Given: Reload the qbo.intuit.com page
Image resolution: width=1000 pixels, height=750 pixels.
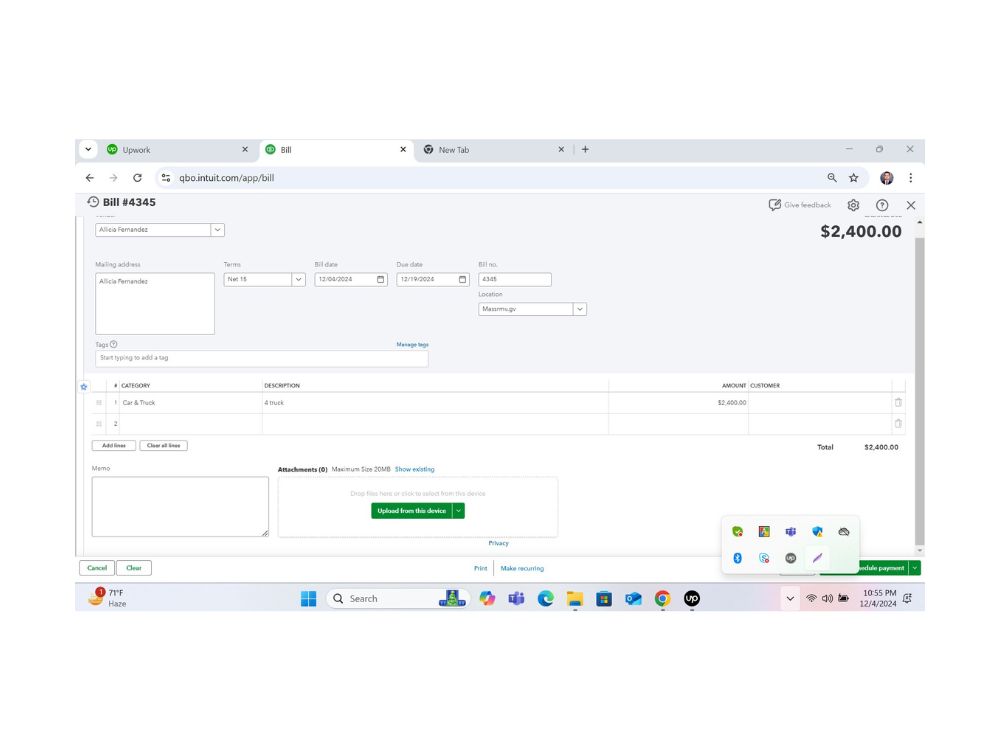Looking at the screenshot, I should pos(137,178).
